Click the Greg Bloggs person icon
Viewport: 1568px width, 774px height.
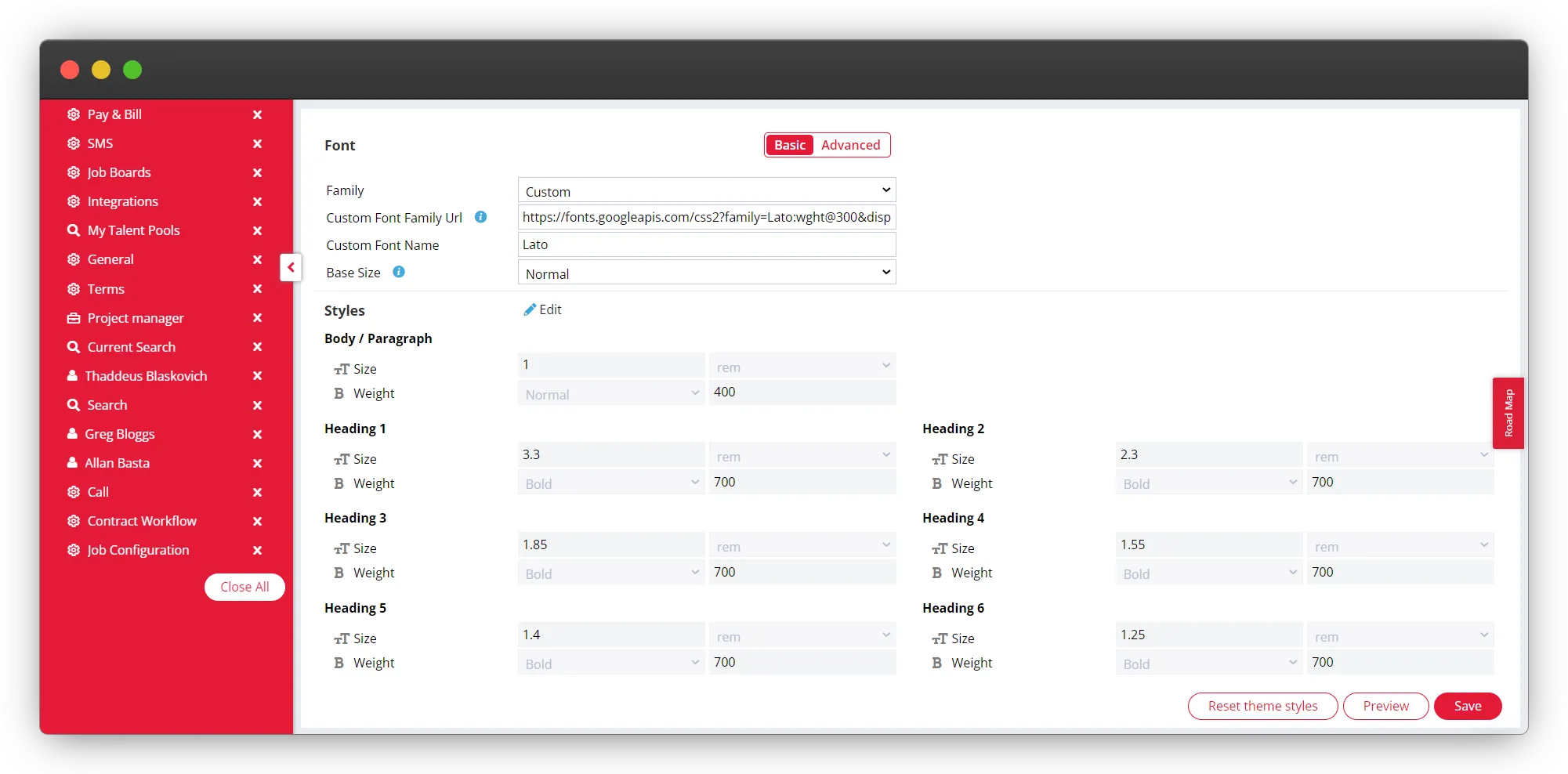72,434
